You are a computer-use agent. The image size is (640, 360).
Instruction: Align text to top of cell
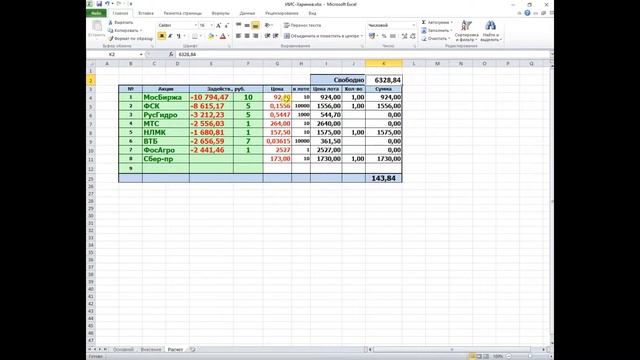tap(238, 25)
